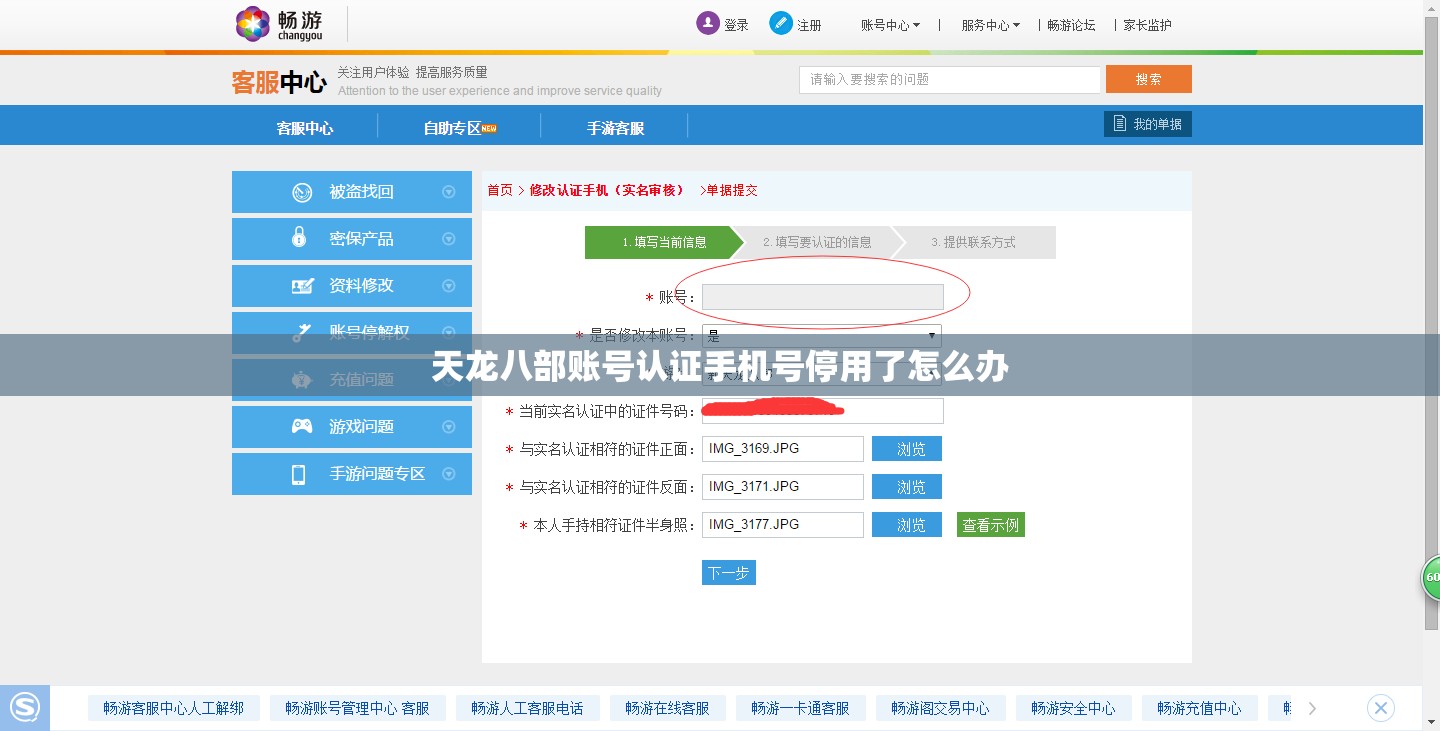Click the blue 注册 pencil icon

point(780,22)
